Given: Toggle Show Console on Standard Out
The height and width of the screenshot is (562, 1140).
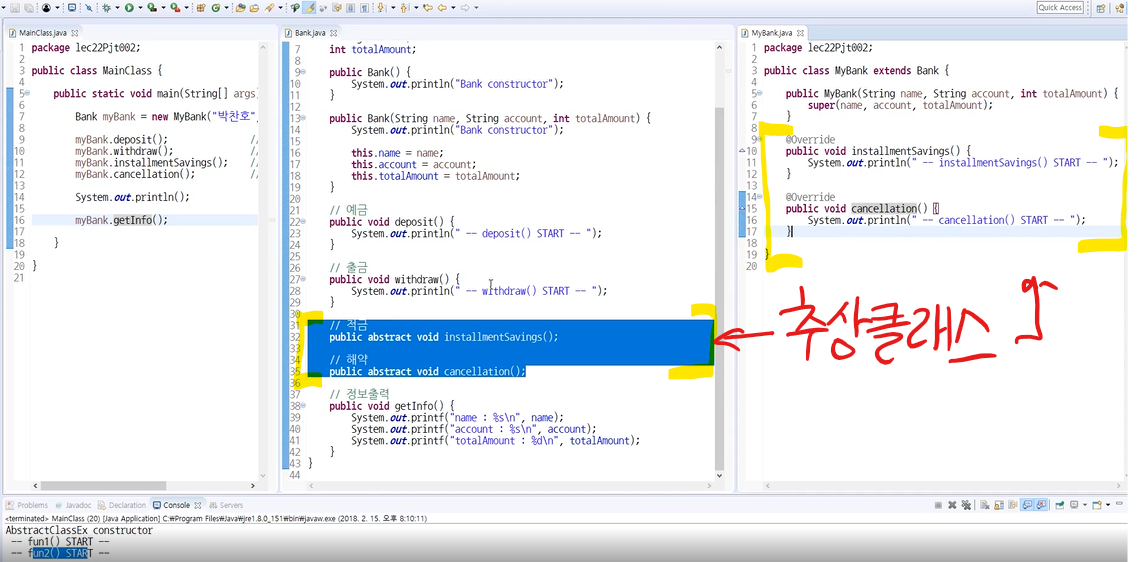Looking at the screenshot, I should coord(1027,505).
